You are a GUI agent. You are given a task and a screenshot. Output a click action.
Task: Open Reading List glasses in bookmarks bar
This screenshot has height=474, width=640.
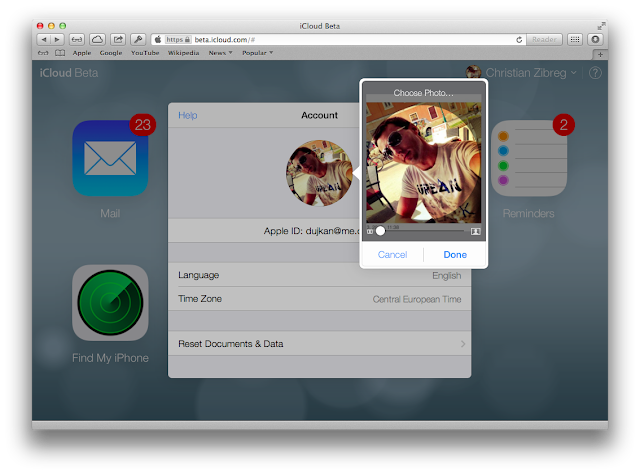(43, 53)
